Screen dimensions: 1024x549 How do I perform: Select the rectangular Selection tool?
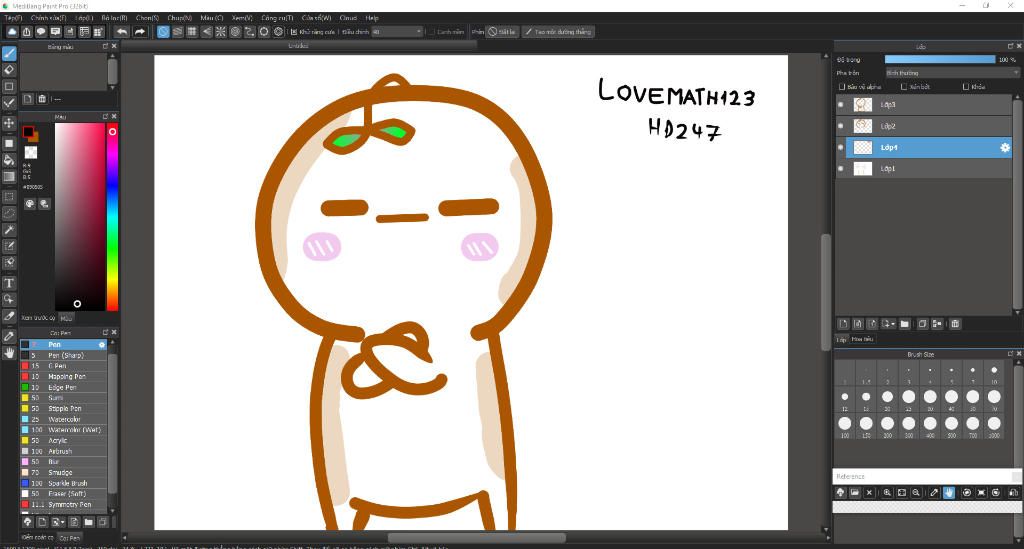(x=9, y=196)
